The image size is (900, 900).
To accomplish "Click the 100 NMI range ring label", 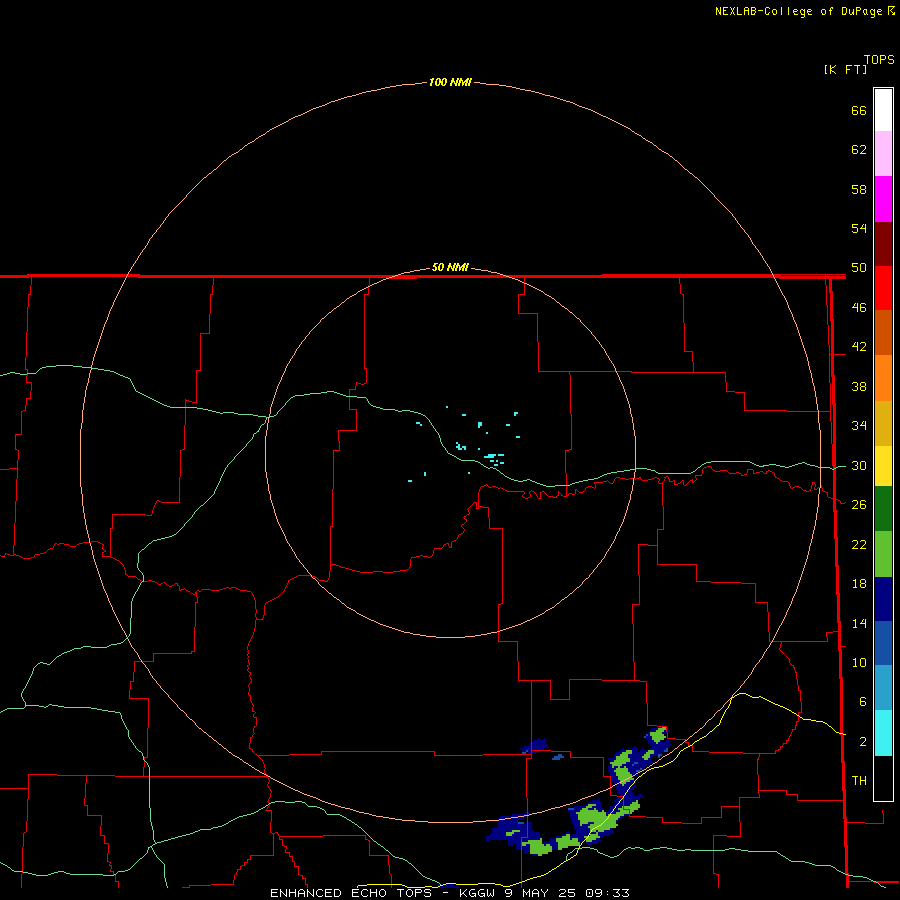I will (450, 83).
